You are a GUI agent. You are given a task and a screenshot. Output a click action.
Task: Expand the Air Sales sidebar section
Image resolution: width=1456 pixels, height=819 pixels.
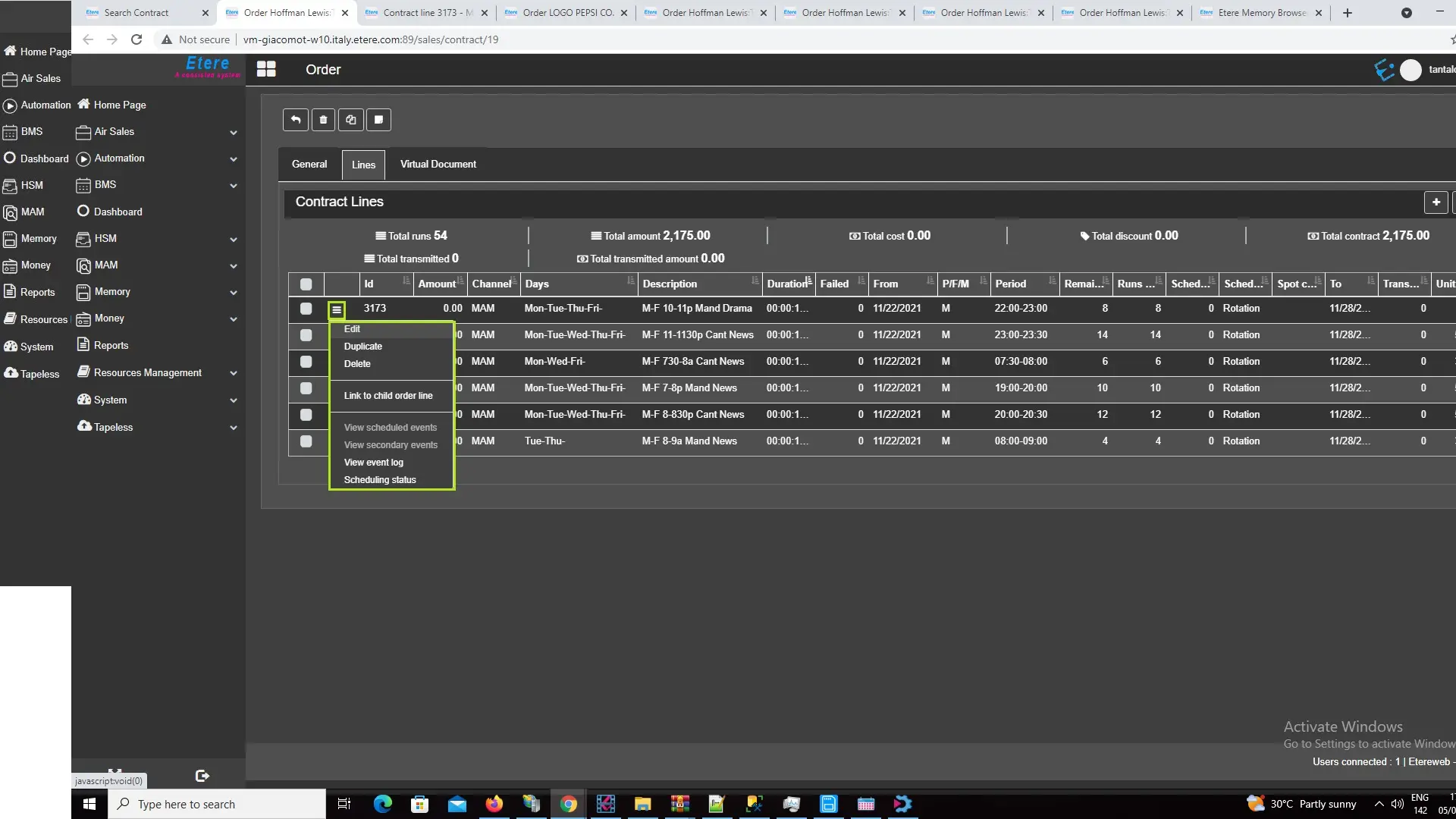[x=233, y=133]
